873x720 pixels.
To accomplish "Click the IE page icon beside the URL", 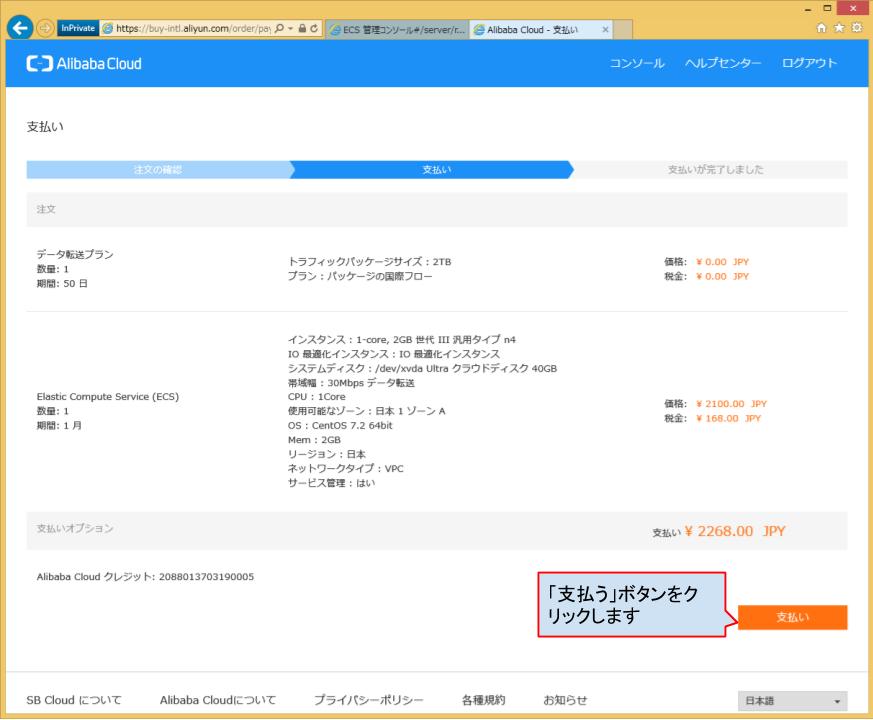I will 108,28.
